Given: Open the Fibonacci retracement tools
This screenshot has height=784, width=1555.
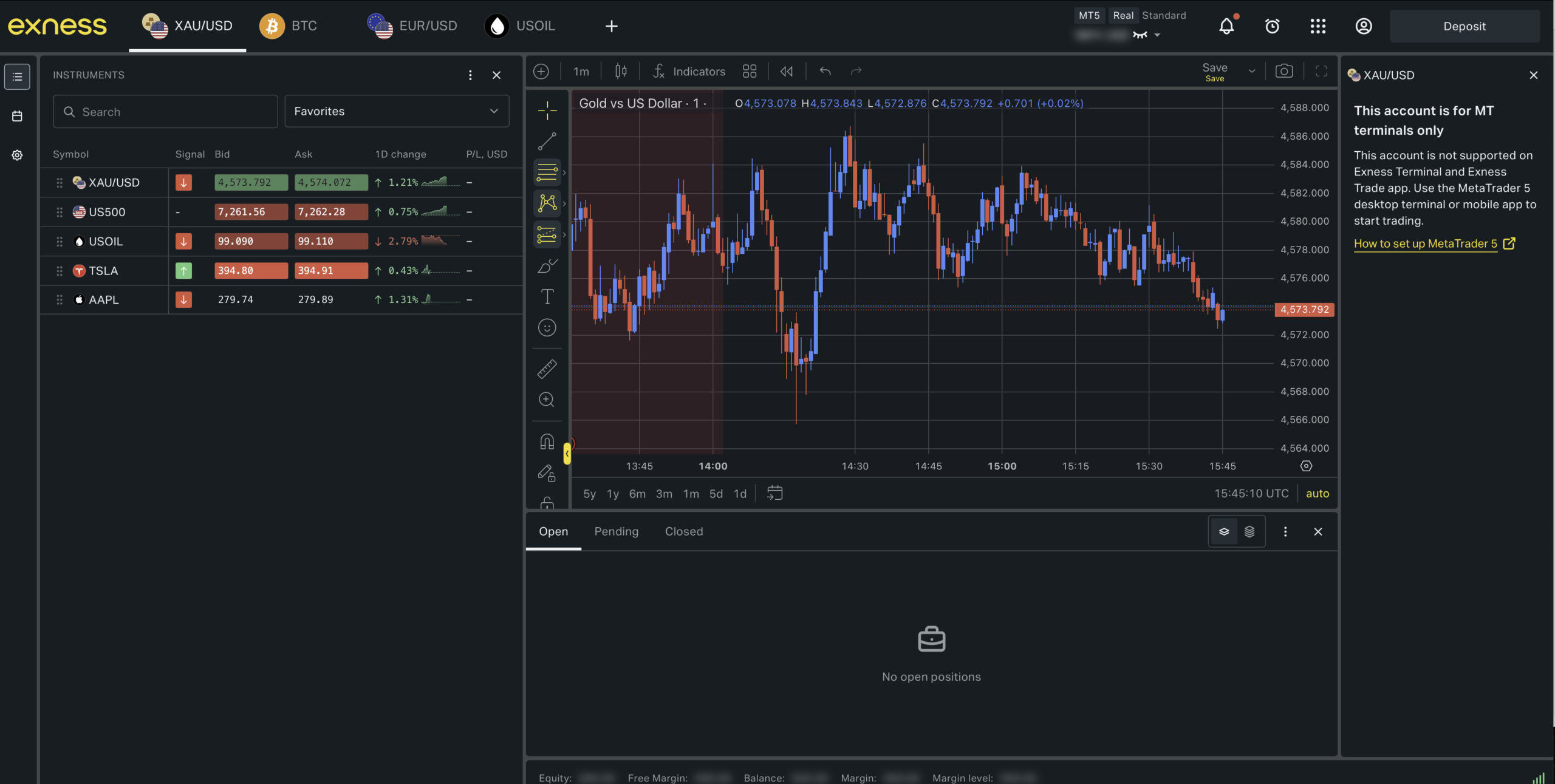Looking at the screenshot, I should [x=547, y=172].
